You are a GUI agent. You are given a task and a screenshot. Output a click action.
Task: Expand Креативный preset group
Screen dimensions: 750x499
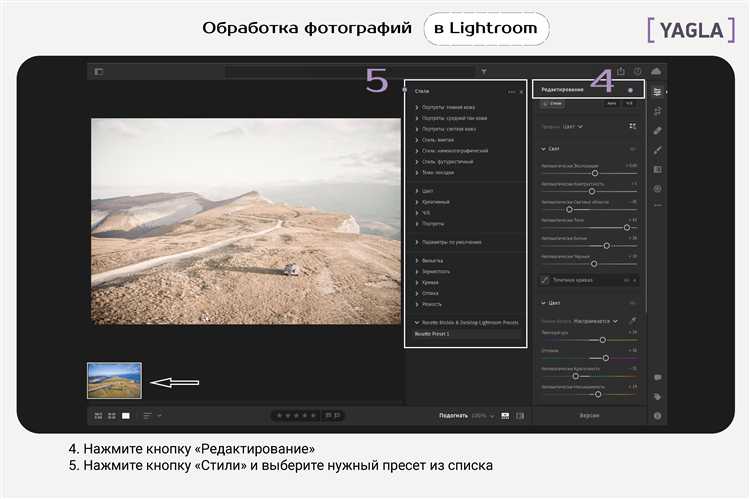(x=432, y=202)
